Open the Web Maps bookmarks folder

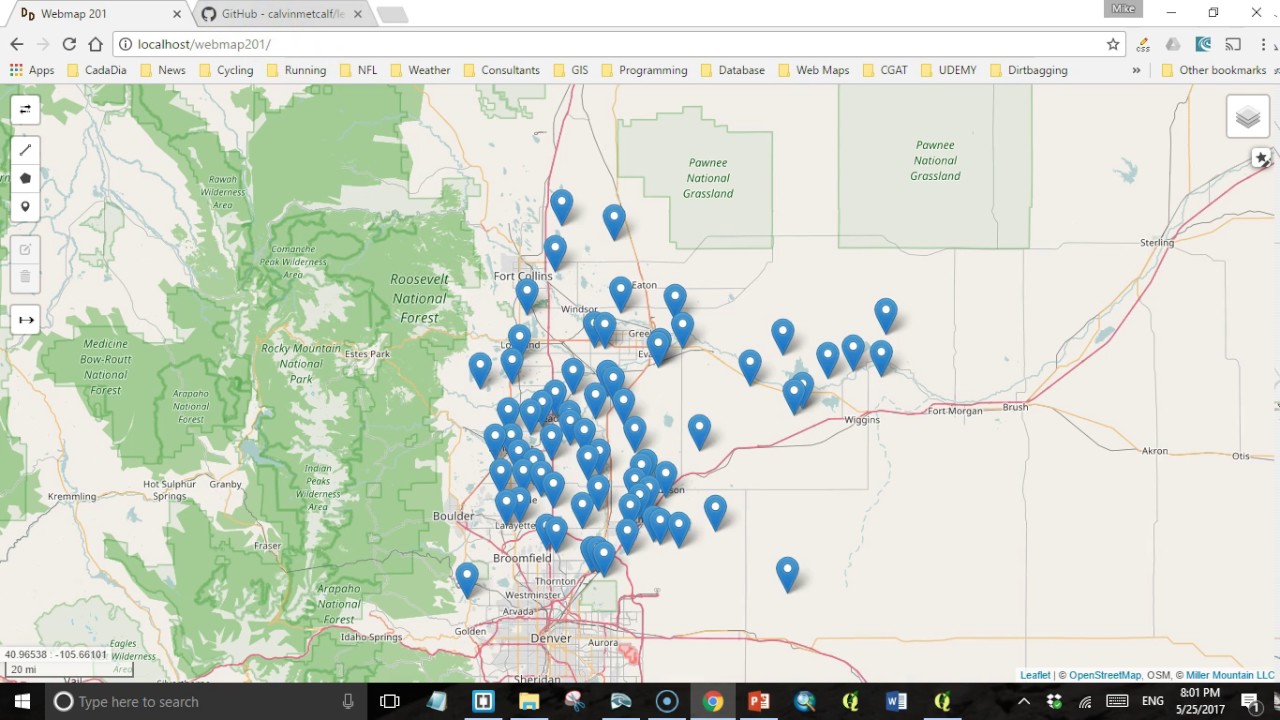click(x=813, y=70)
